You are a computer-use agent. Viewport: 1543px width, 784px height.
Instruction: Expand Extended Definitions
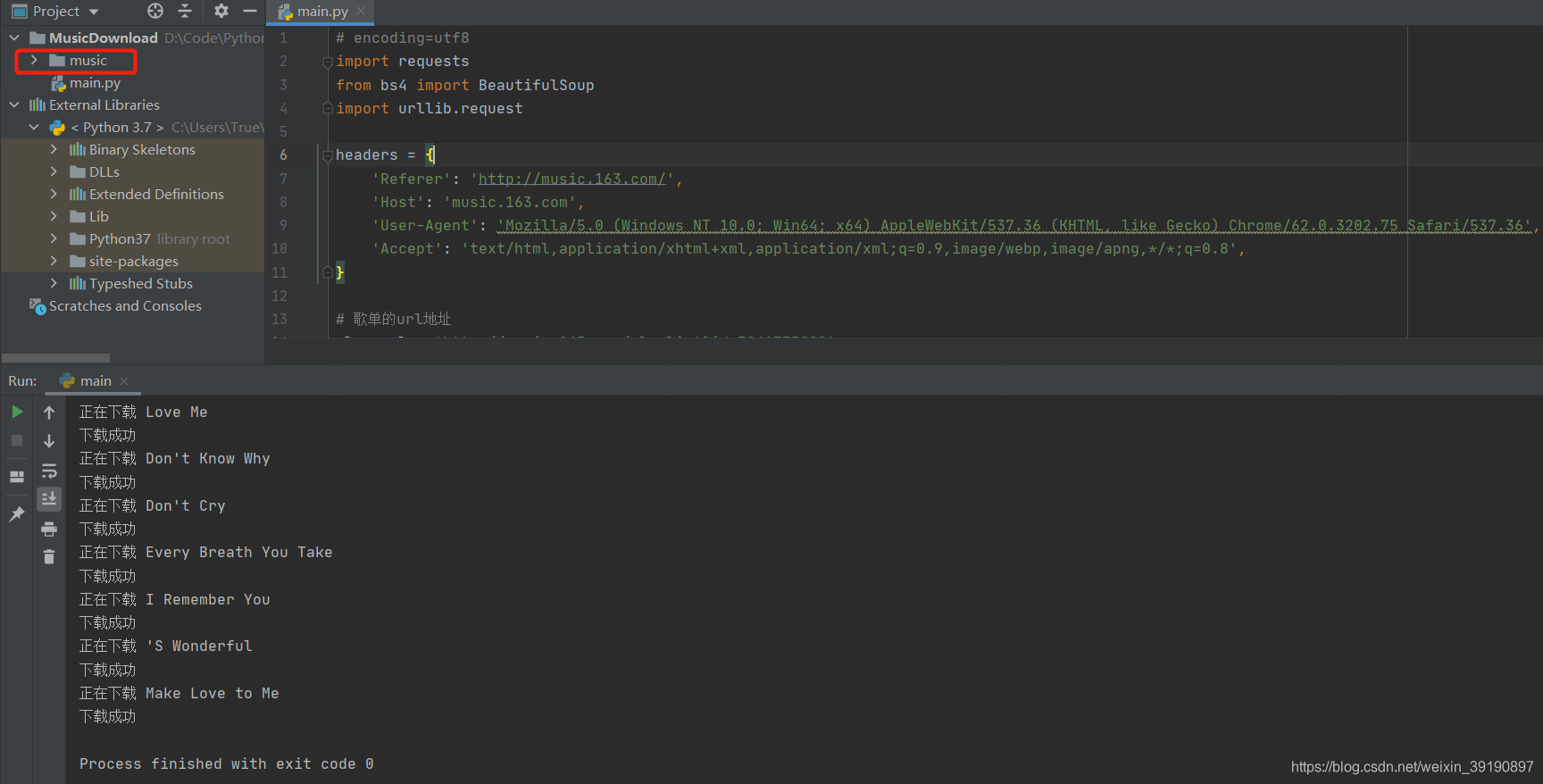coord(54,194)
